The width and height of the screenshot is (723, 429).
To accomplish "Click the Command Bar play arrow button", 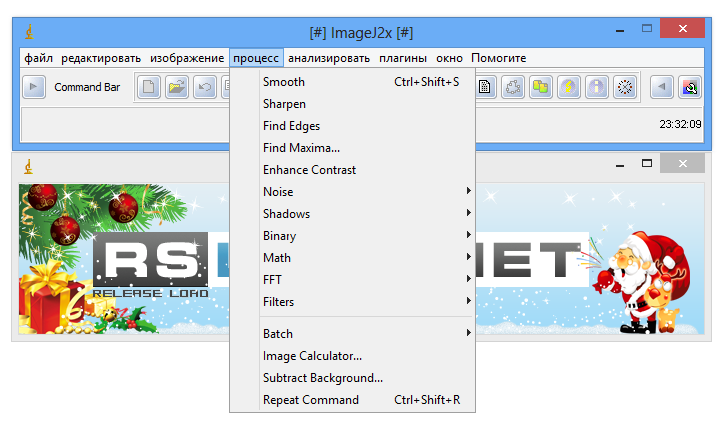I will pyautogui.click(x=34, y=87).
